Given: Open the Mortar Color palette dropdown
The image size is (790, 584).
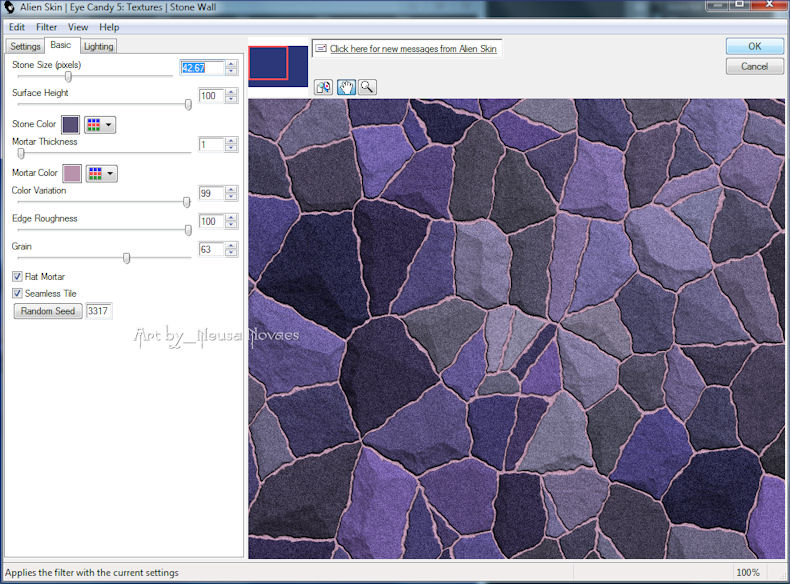Looking at the screenshot, I should point(102,173).
